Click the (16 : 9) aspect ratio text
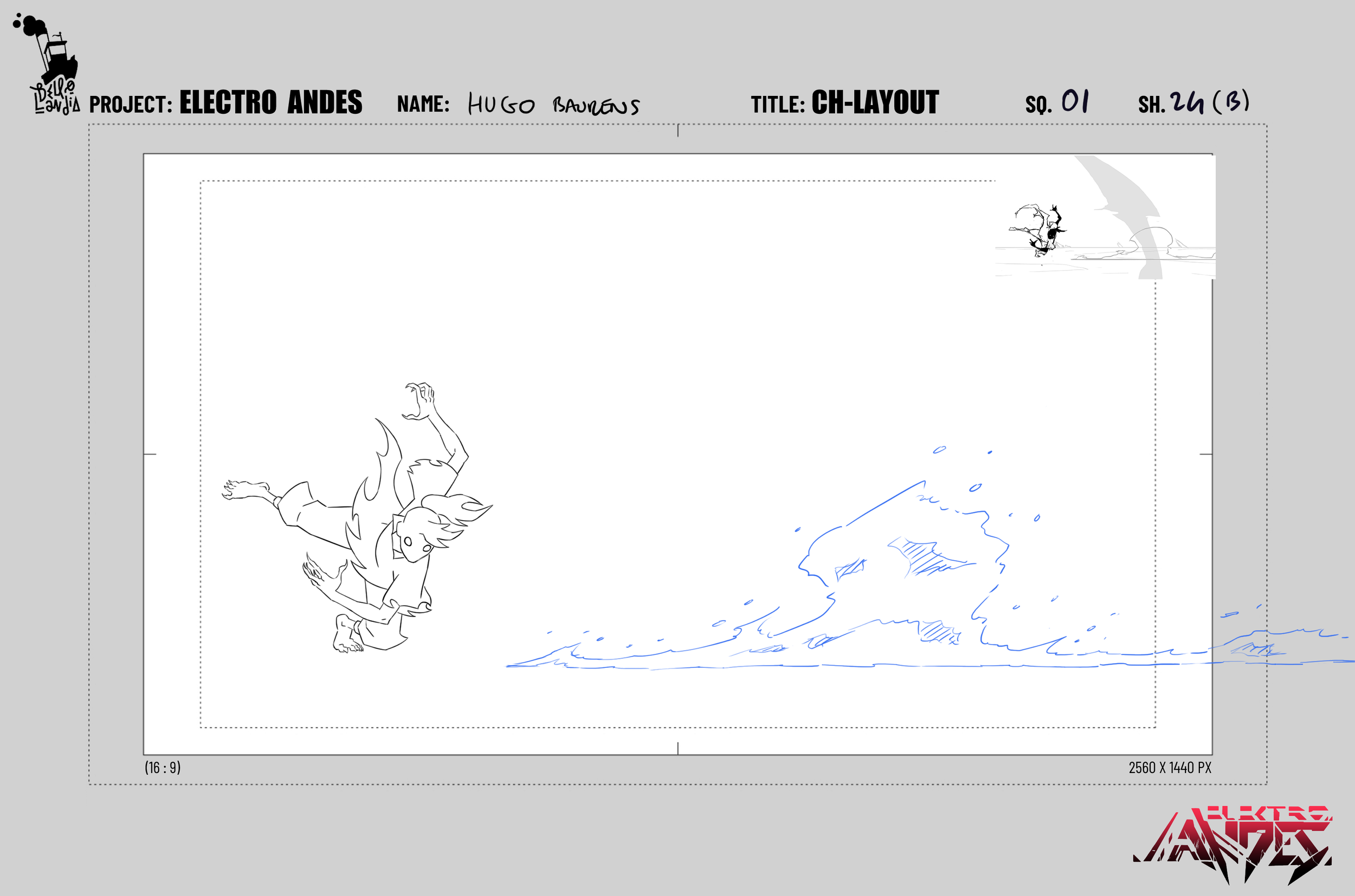This screenshot has height=896, width=1355. pos(163,768)
